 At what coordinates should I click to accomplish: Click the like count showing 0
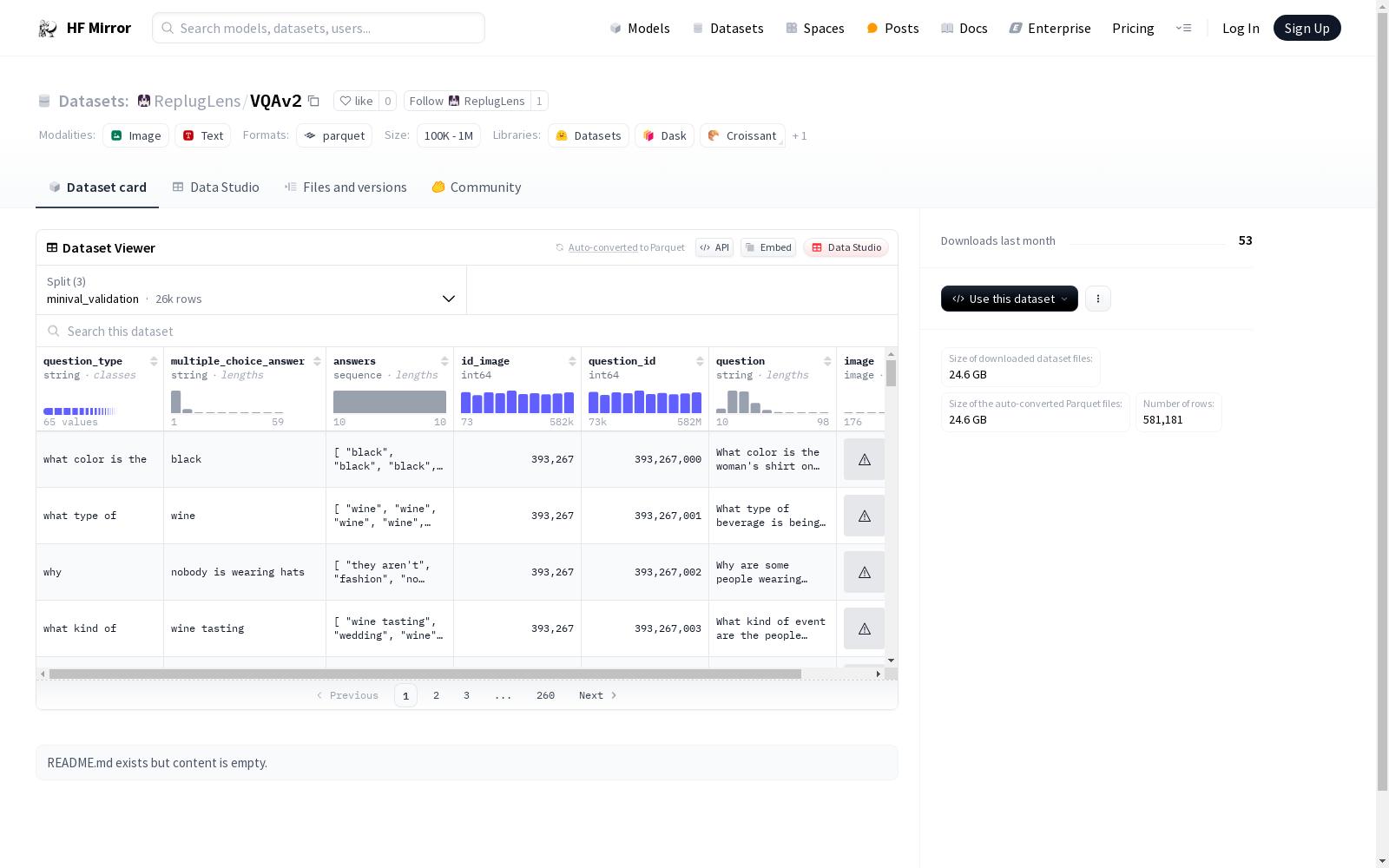[388, 101]
